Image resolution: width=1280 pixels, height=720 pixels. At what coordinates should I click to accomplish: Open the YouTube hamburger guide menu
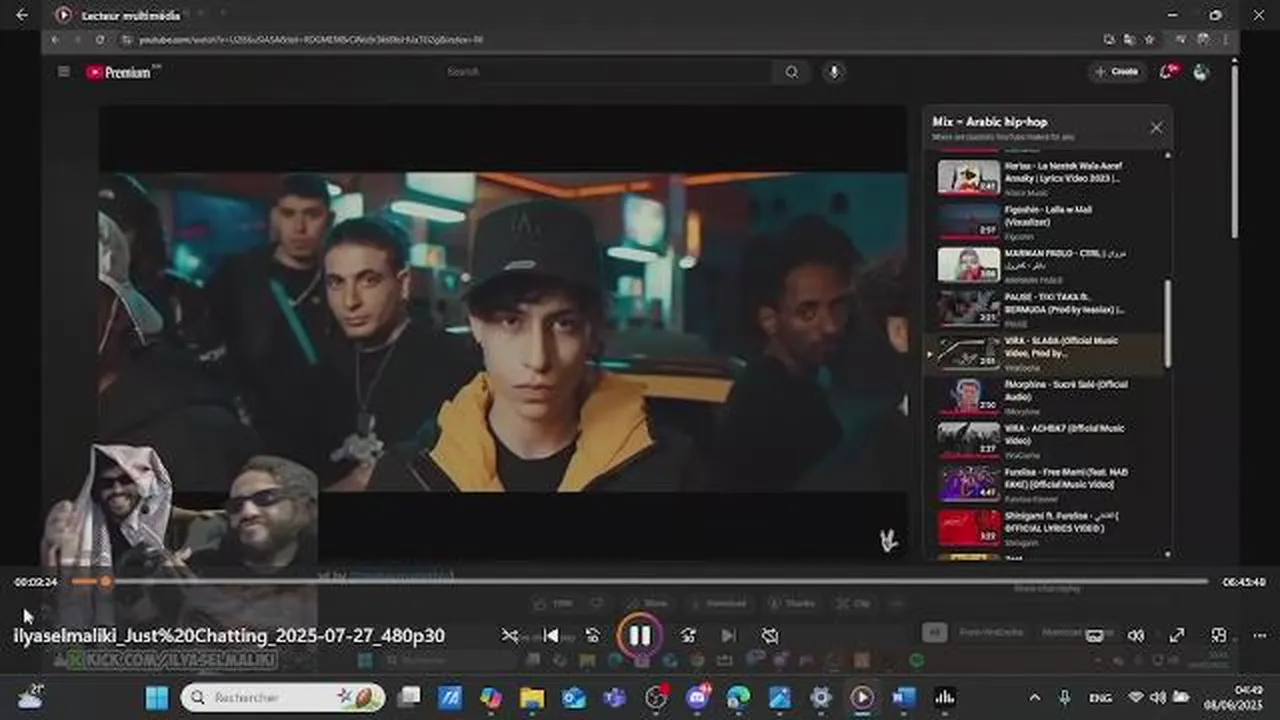64,72
